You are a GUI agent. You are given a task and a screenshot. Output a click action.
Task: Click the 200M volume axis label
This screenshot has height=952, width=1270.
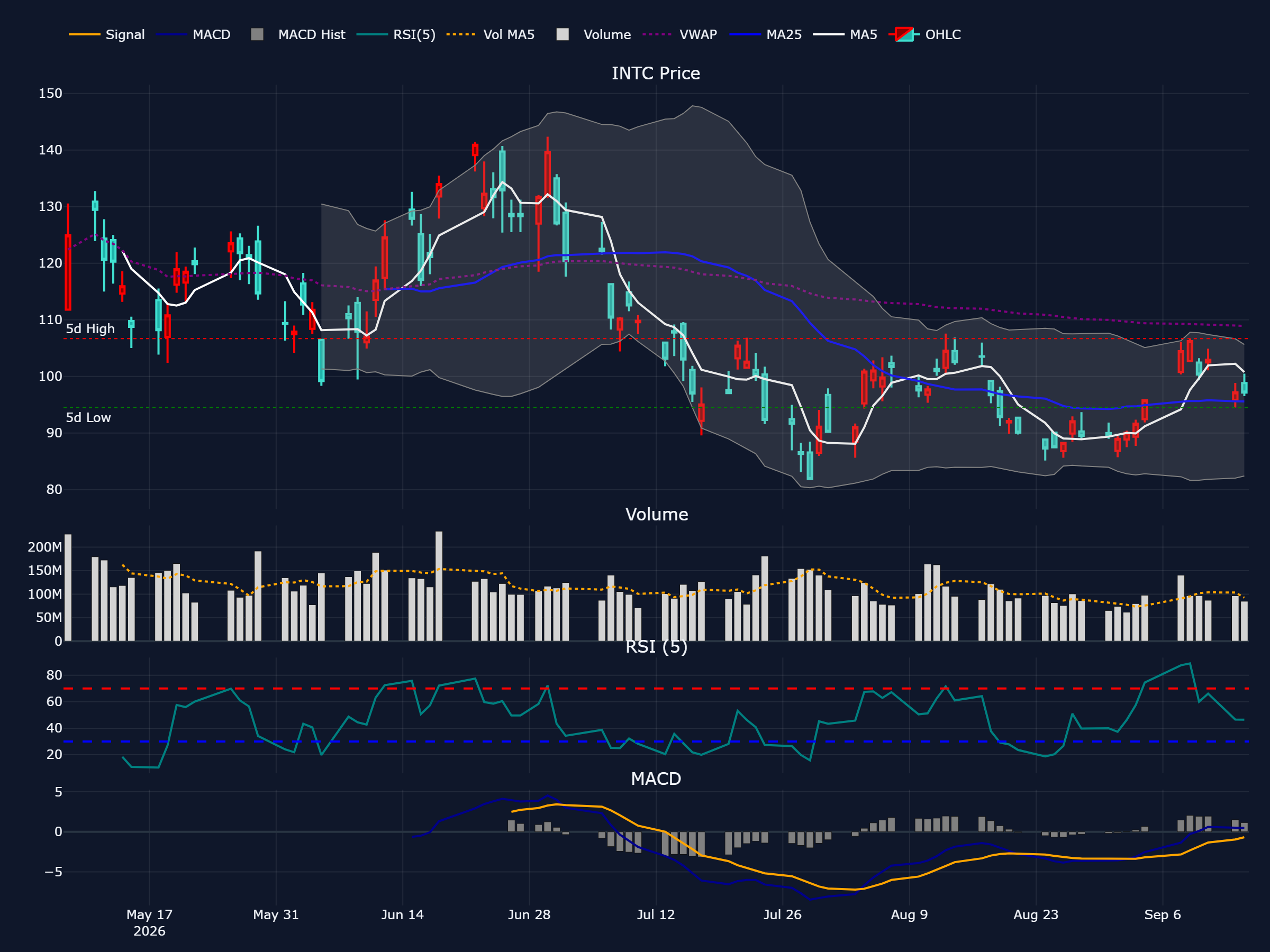[x=45, y=547]
